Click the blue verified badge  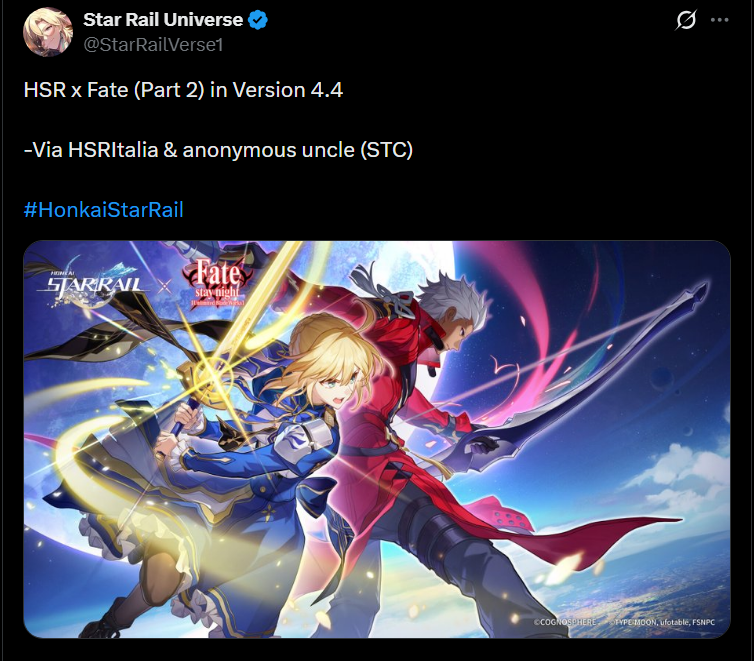tap(258, 20)
